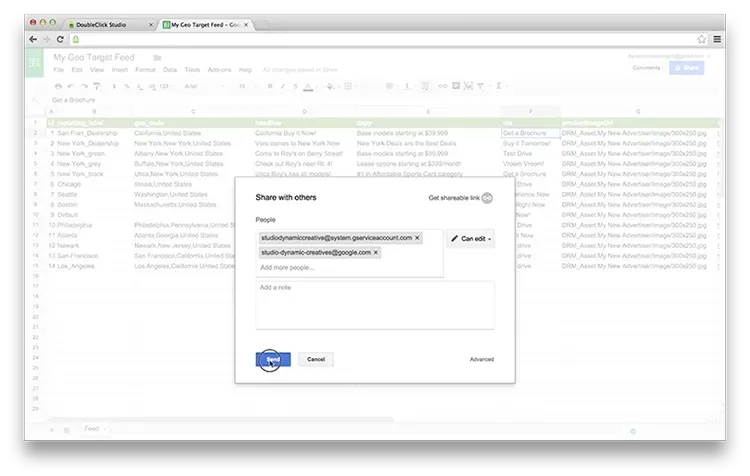The height and width of the screenshot is (476, 750).
Task: Bookmark page with the star icon
Action: [x=701, y=39]
